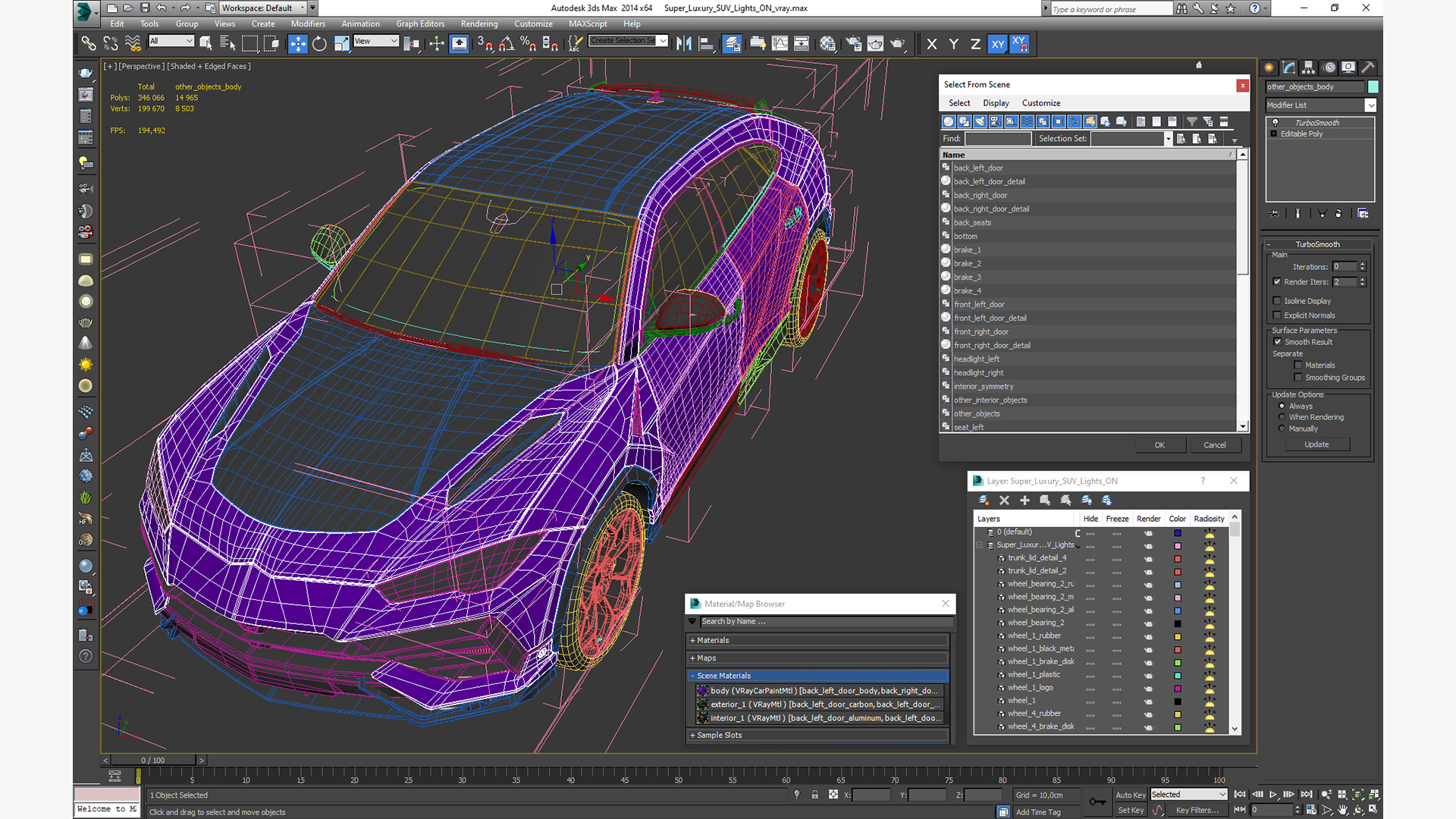Viewport: 1456px width, 819px height.
Task: Restrict to X axis constraint
Action: pyautogui.click(x=932, y=44)
